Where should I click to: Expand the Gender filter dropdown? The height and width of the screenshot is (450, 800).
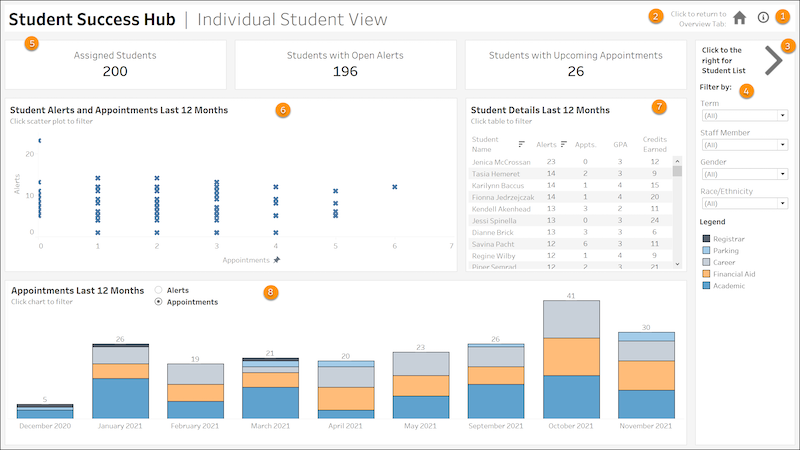pyautogui.click(x=743, y=176)
